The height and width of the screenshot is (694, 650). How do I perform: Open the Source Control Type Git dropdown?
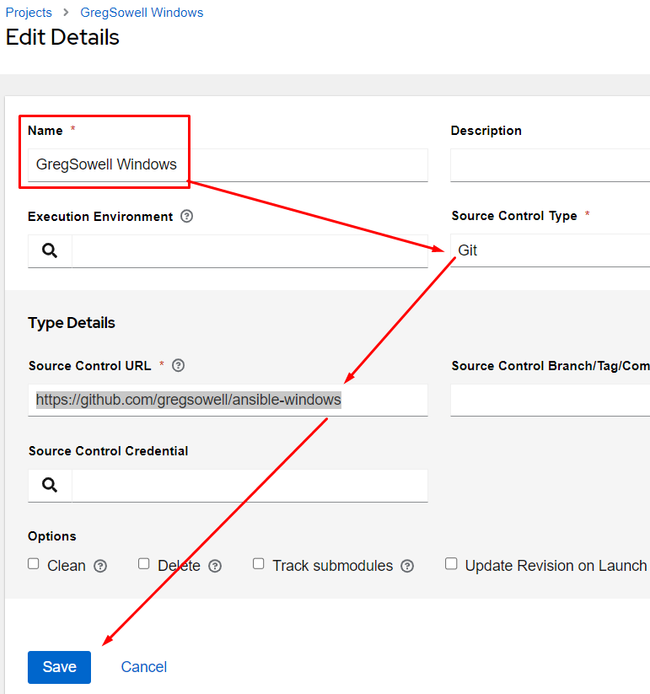[550, 251]
